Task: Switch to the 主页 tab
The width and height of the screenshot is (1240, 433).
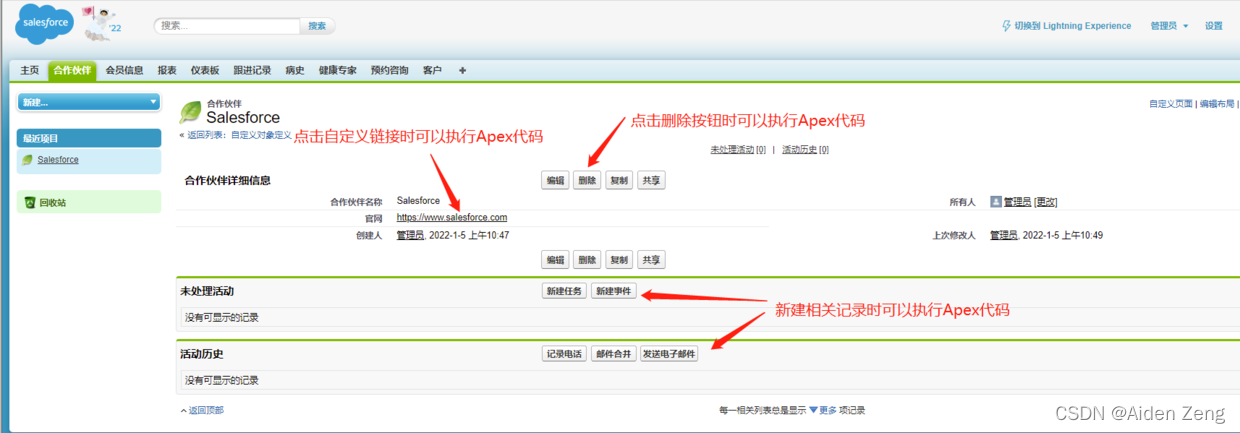Action: (30, 70)
